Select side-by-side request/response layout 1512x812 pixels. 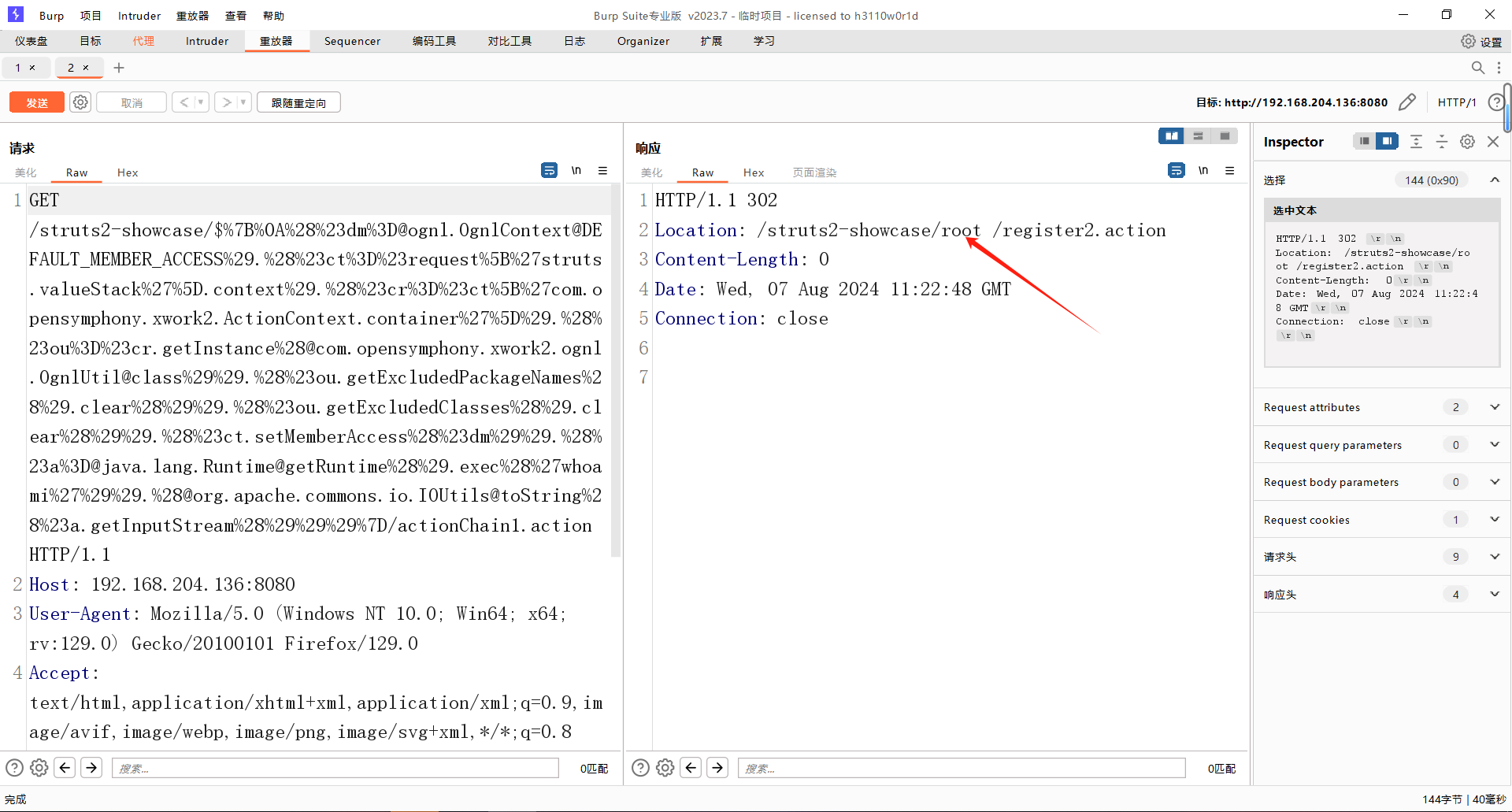pyautogui.click(x=1171, y=136)
